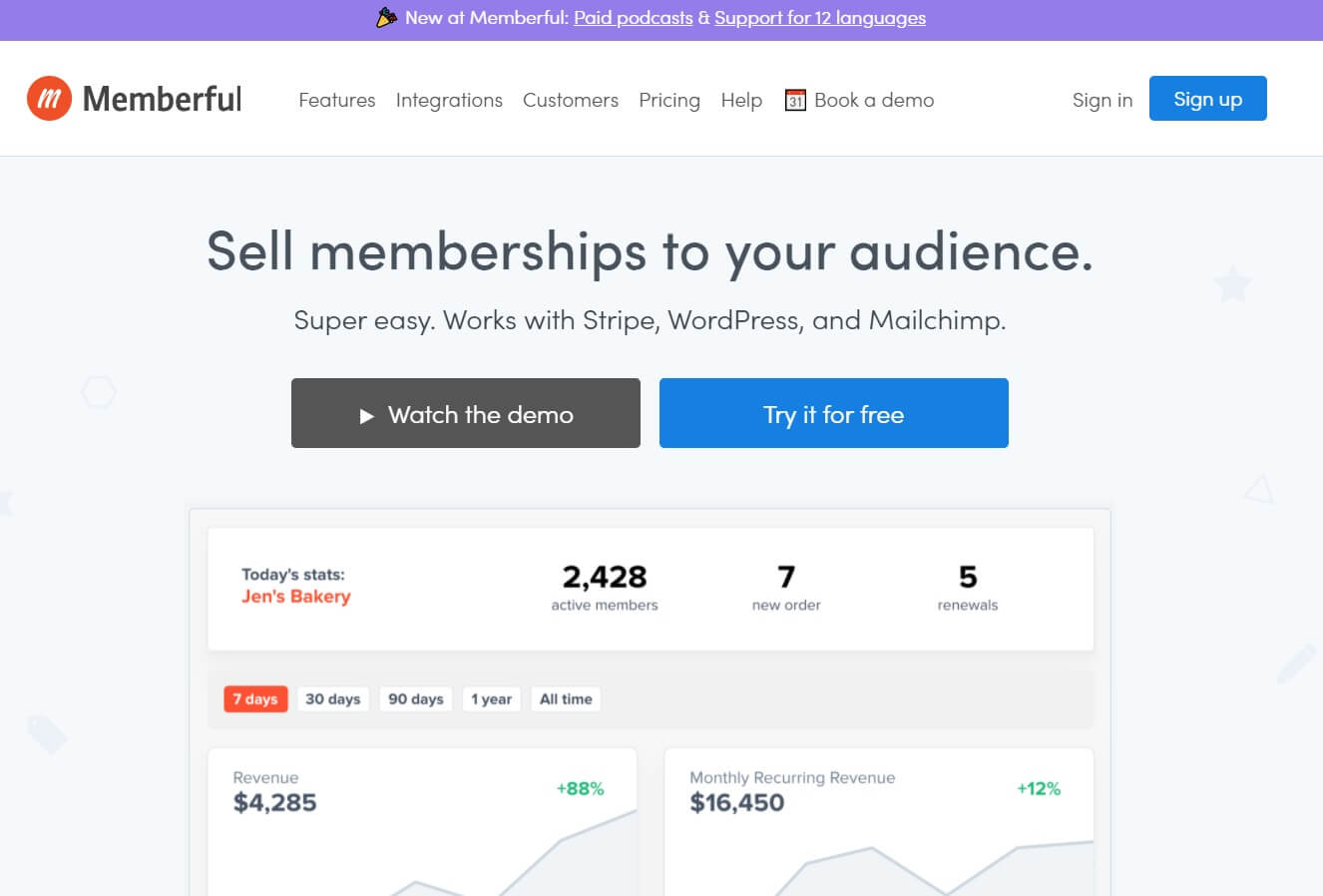
Task: Open the Pricing page
Action: 669,100
